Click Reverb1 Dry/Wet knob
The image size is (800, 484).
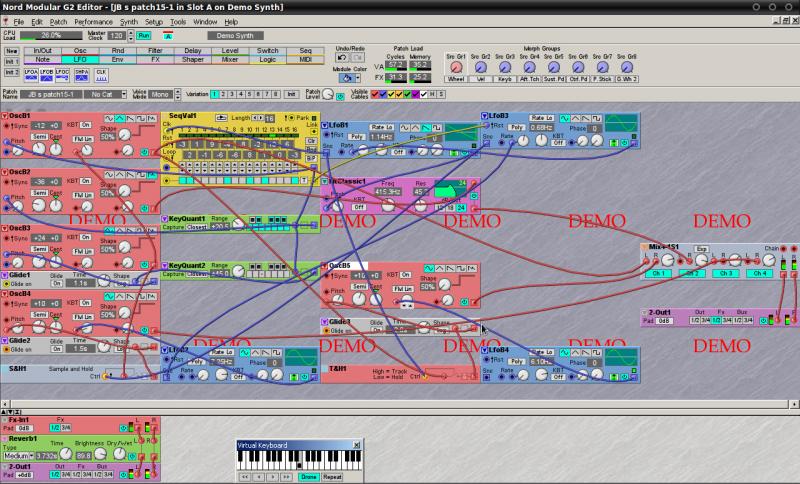[x=119, y=453]
